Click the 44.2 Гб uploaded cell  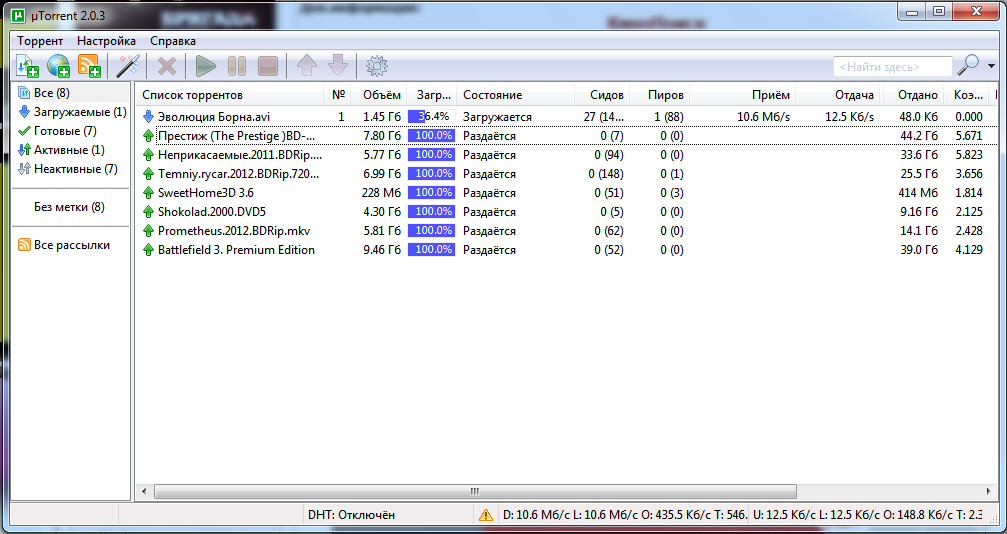(x=919, y=136)
